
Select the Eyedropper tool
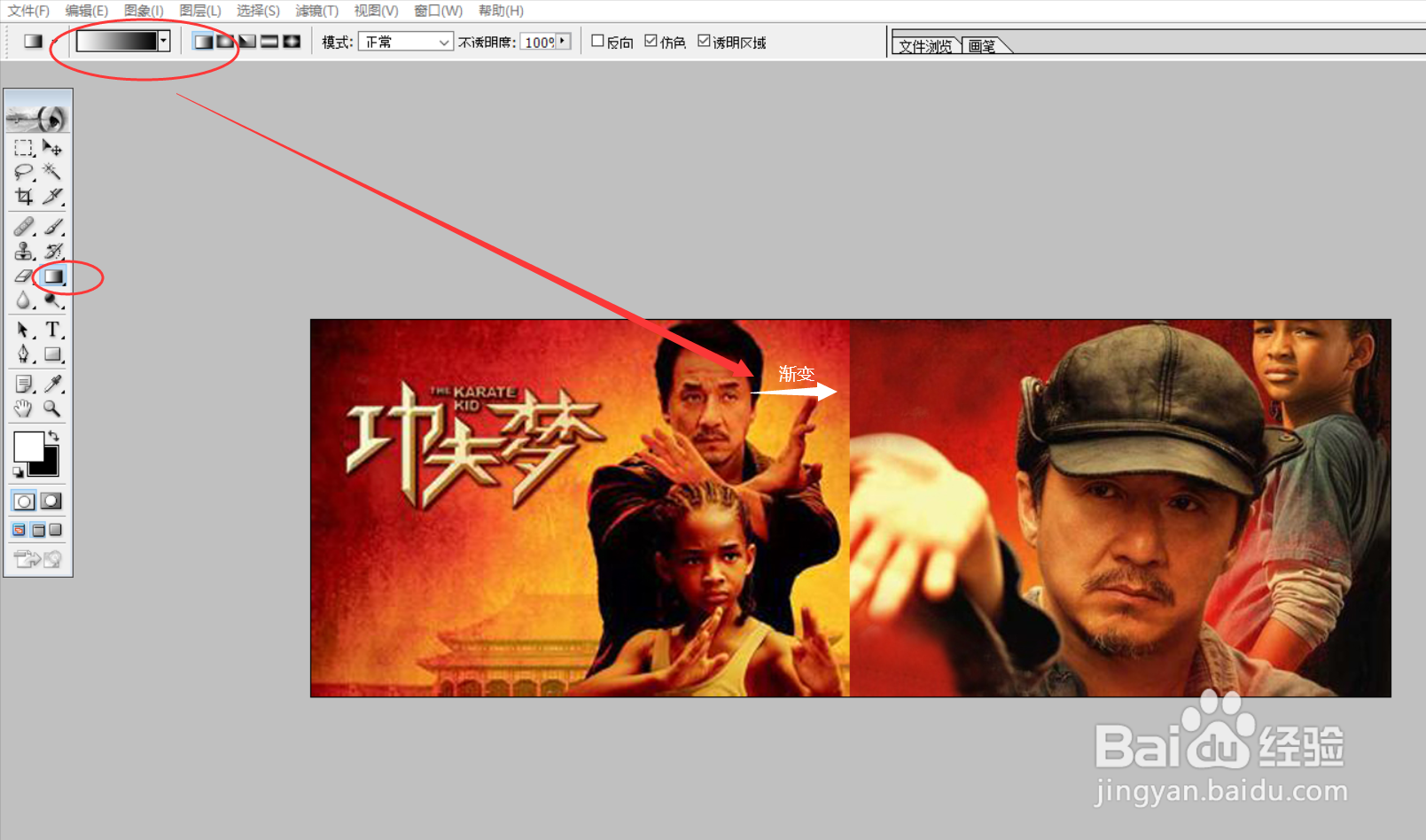(52, 384)
